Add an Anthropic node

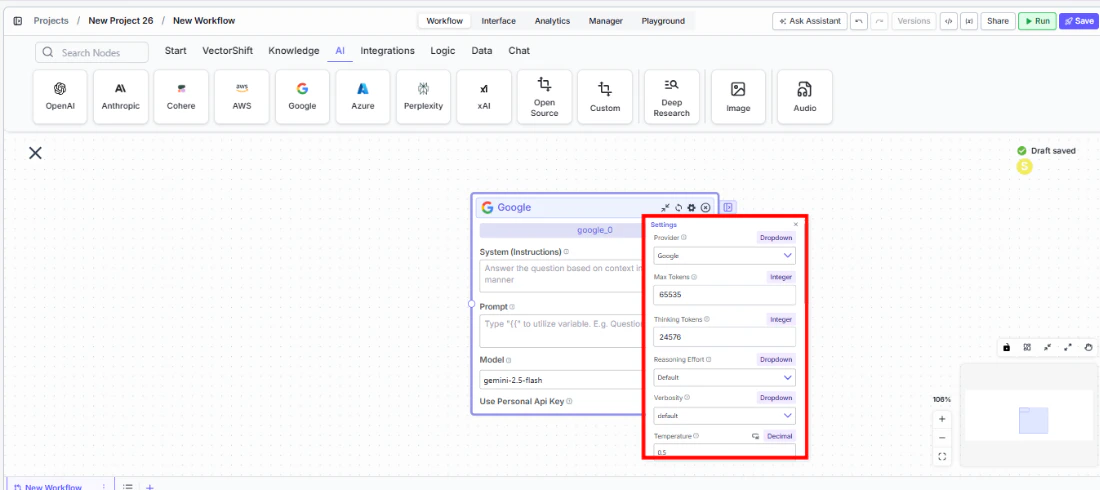click(x=121, y=97)
